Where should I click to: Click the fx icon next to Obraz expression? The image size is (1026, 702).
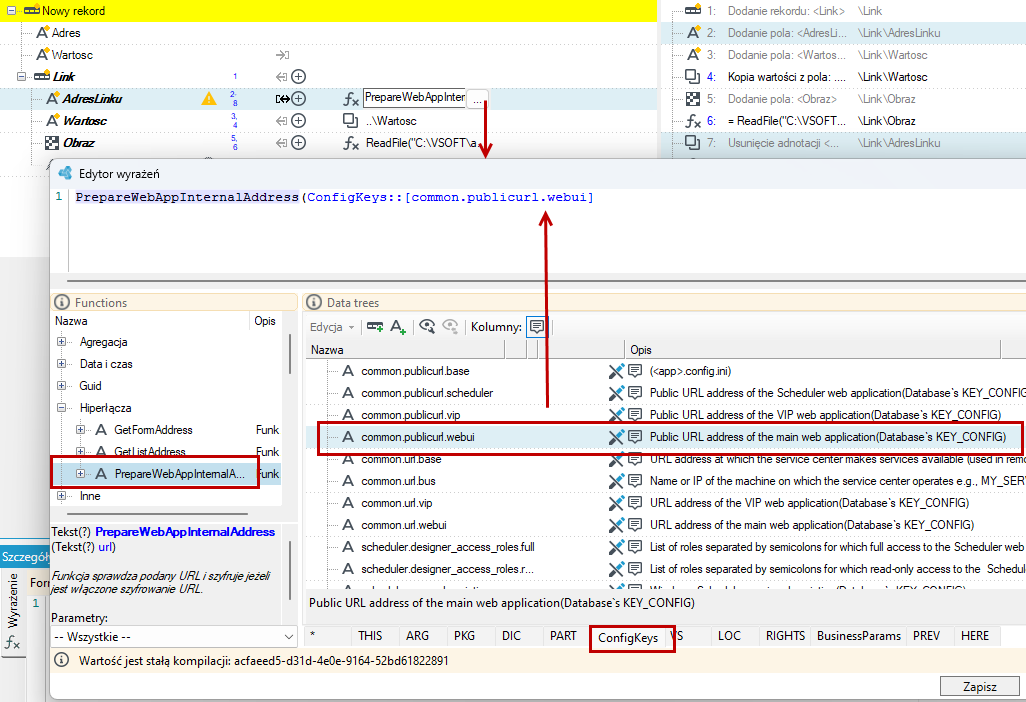(x=351, y=143)
